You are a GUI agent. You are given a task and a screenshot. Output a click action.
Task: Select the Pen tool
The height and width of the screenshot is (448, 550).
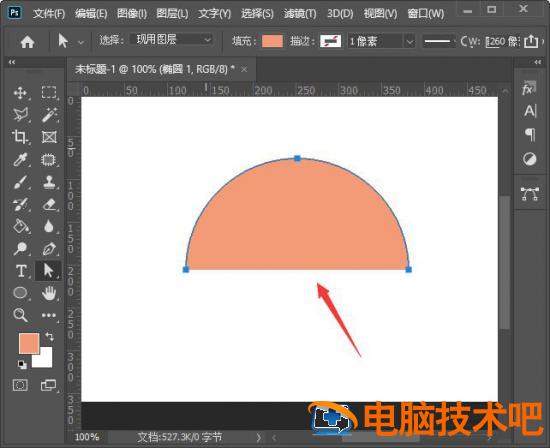(49, 249)
